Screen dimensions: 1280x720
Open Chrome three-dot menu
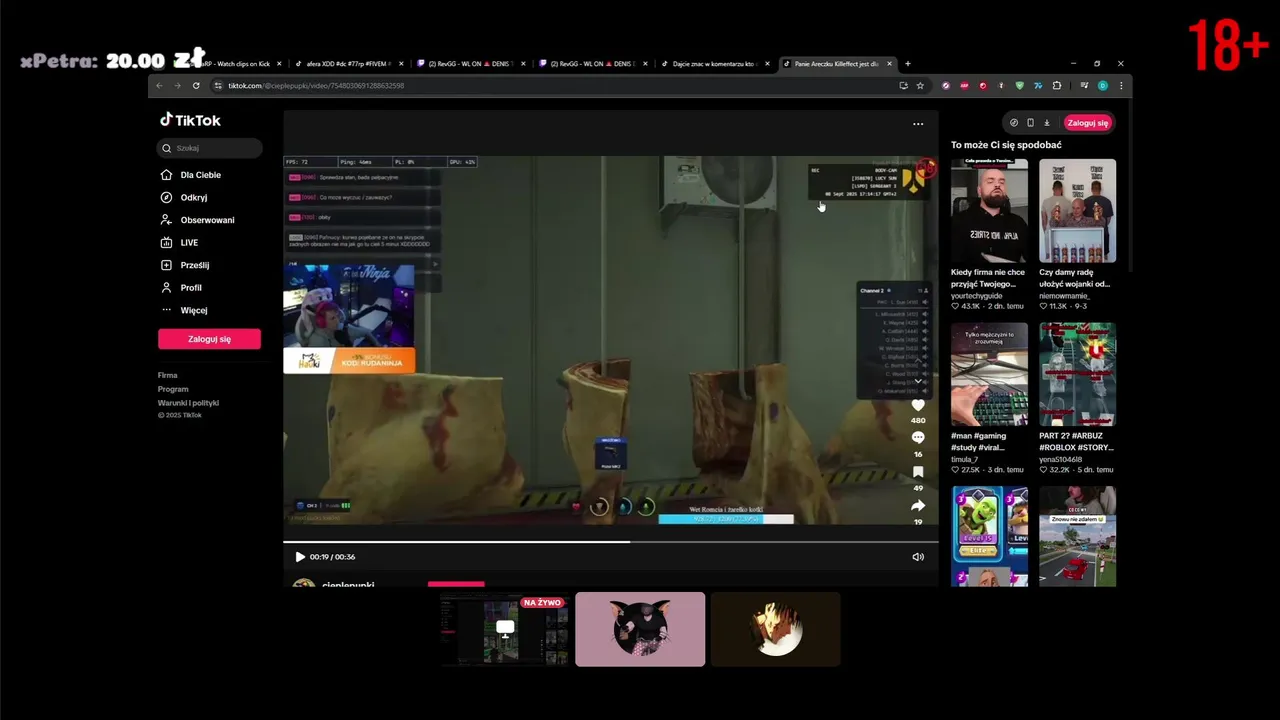pyautogui.click(x=1121, y=86)
